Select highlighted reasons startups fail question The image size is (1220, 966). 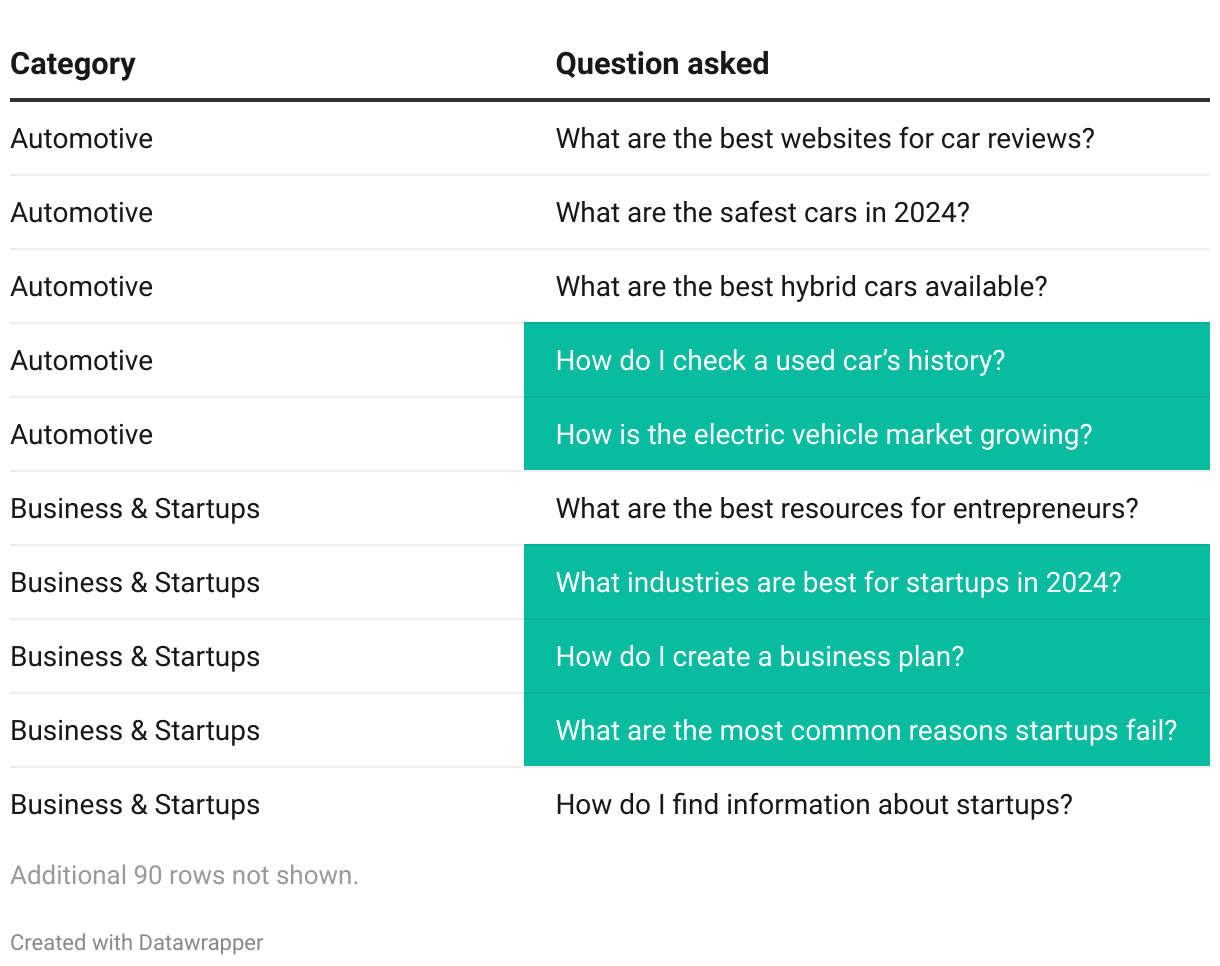coord(866,730)
